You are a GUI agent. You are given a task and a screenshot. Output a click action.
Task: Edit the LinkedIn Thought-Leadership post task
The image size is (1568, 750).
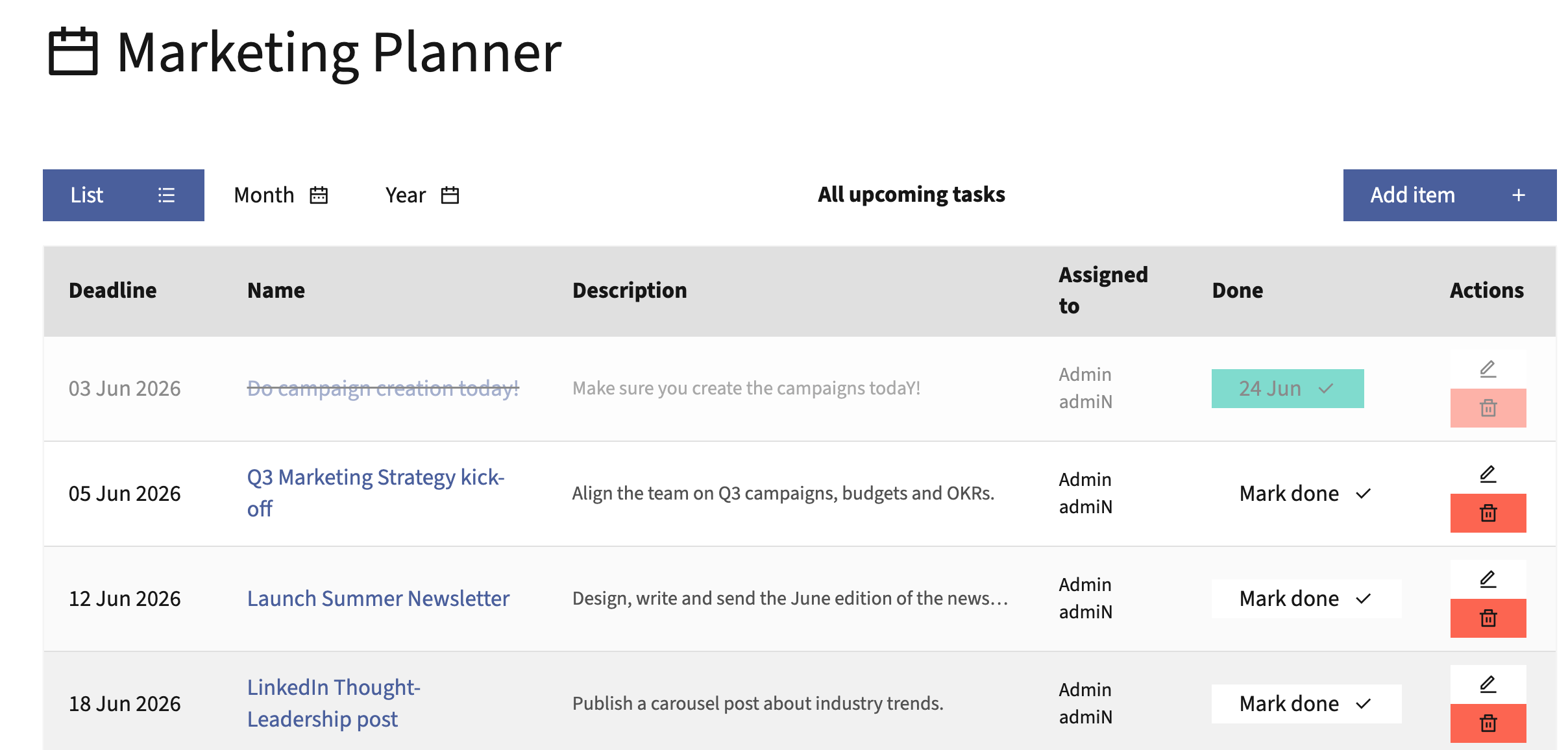coord(1488,684)
